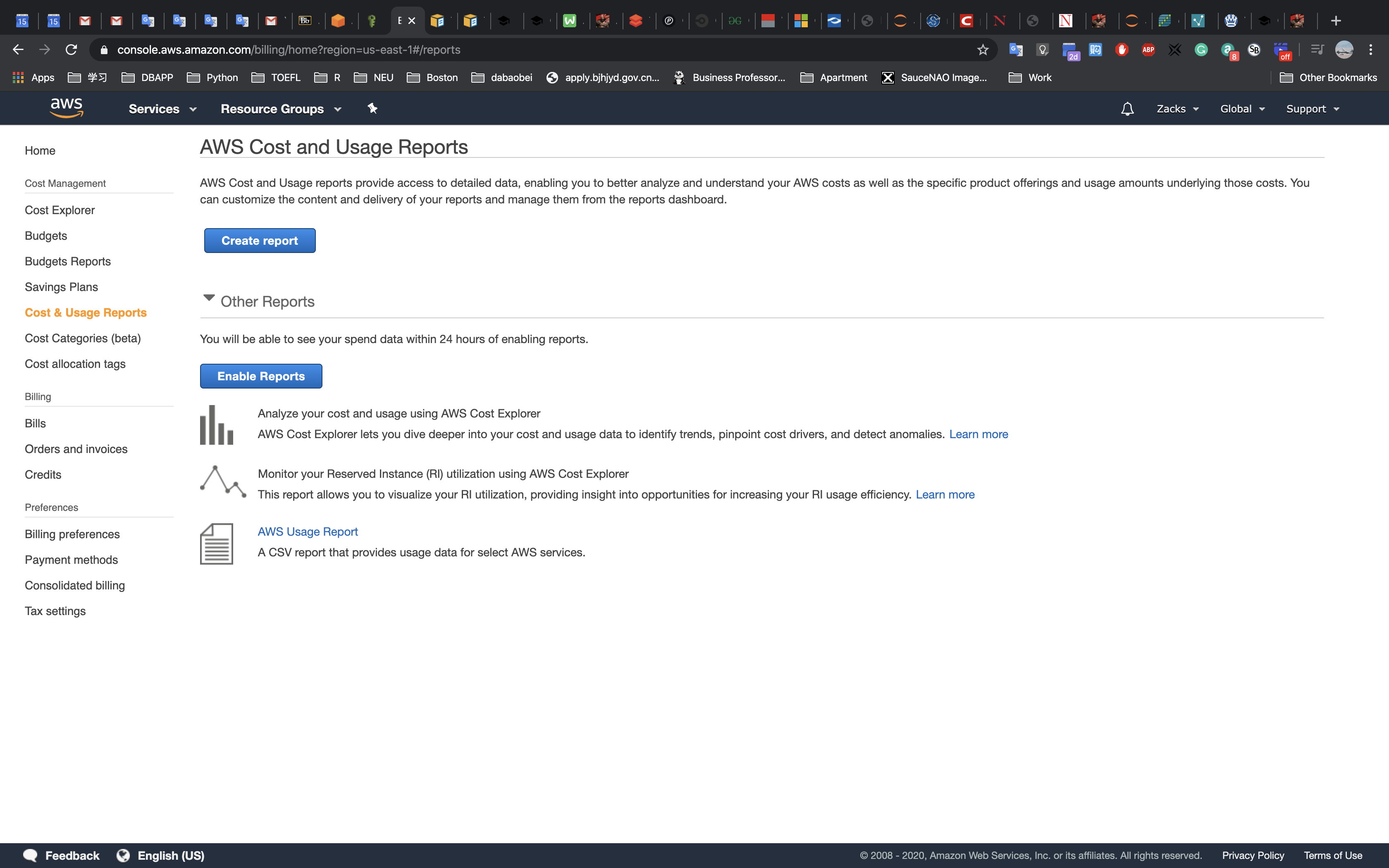This screenshot has width=1389, height=868.
Task: Open the notifications bell icon
Action: pyautogui.click(x=1126, y=108)
